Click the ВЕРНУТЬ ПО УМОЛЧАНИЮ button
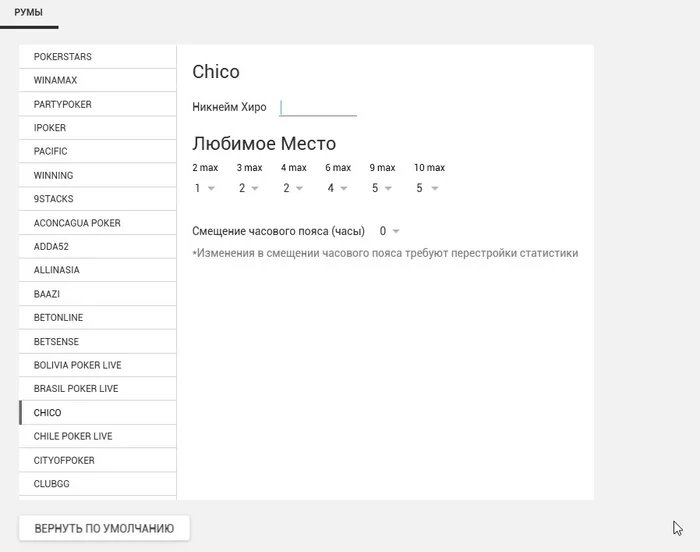This screenshot has height=552, width=700. coord(104,528)
